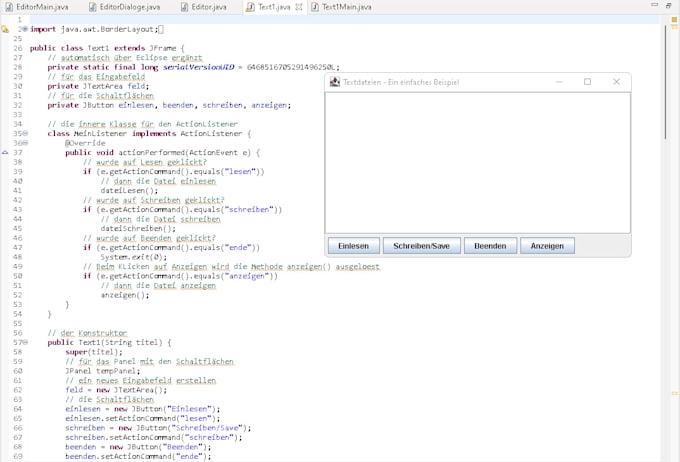Click 'private JTextArea feld;' on line 30

[x=98, y=86]
